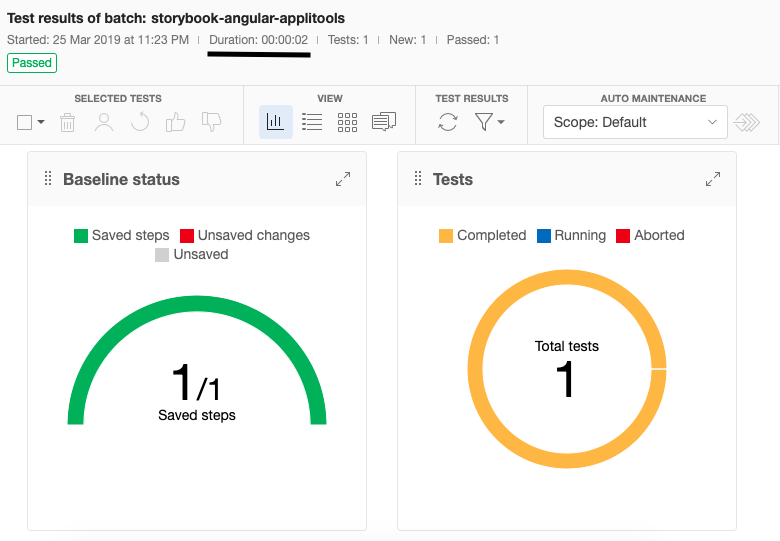Open the Scope: Default dropdown
The image size is (780, 541).
(634, 122)
